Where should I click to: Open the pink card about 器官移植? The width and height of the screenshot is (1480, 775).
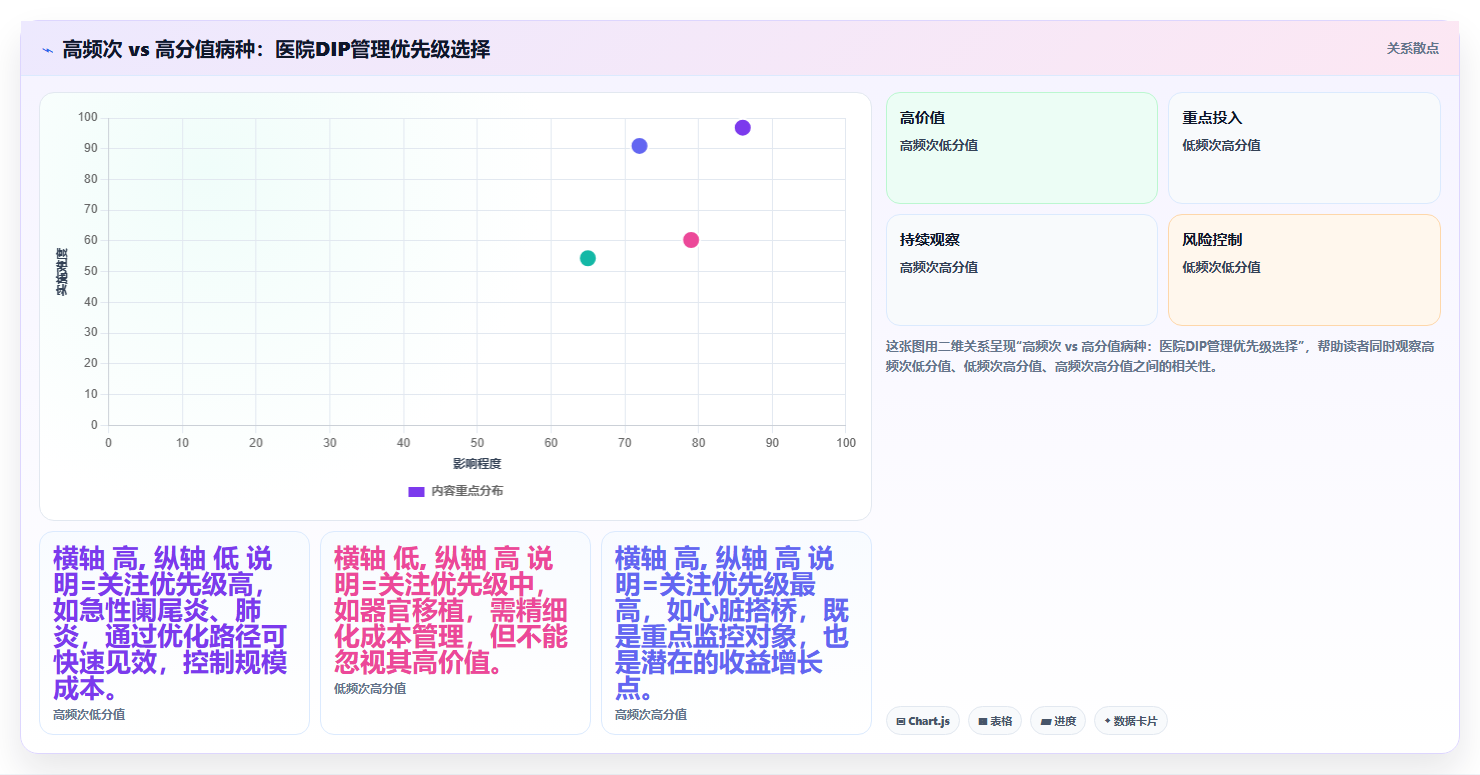[455, 633]
